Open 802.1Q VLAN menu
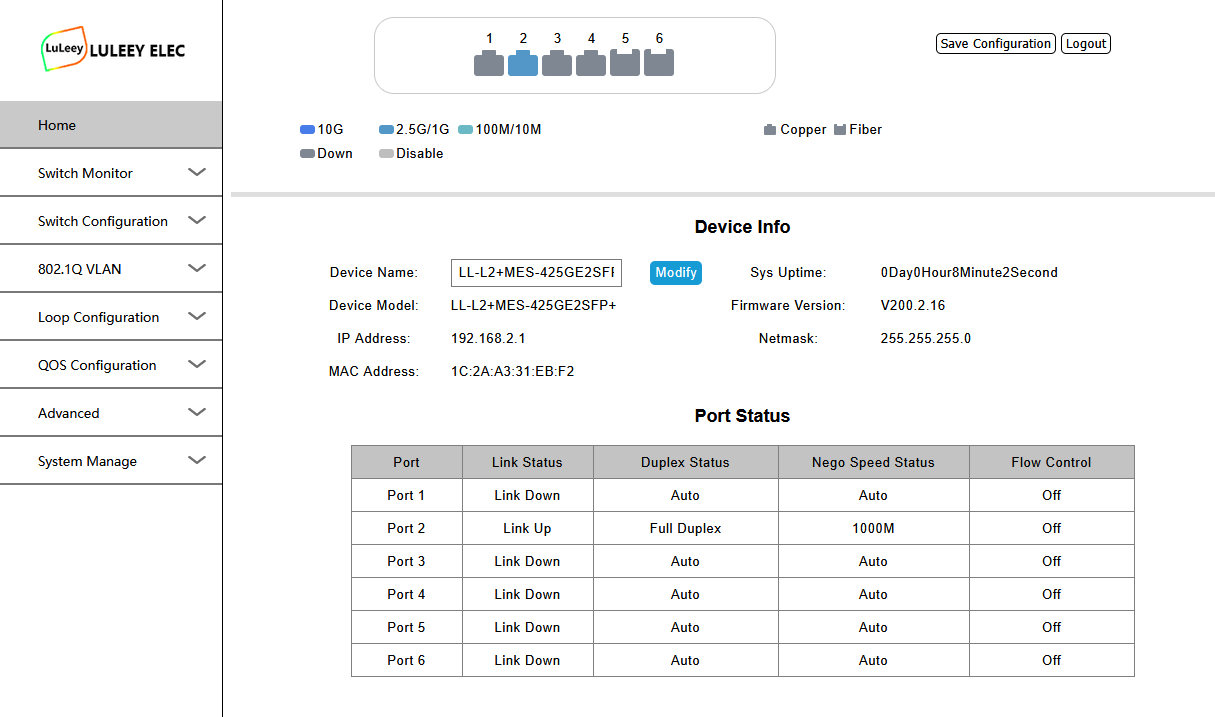The image size is (1215, 717). coord(111,269)
